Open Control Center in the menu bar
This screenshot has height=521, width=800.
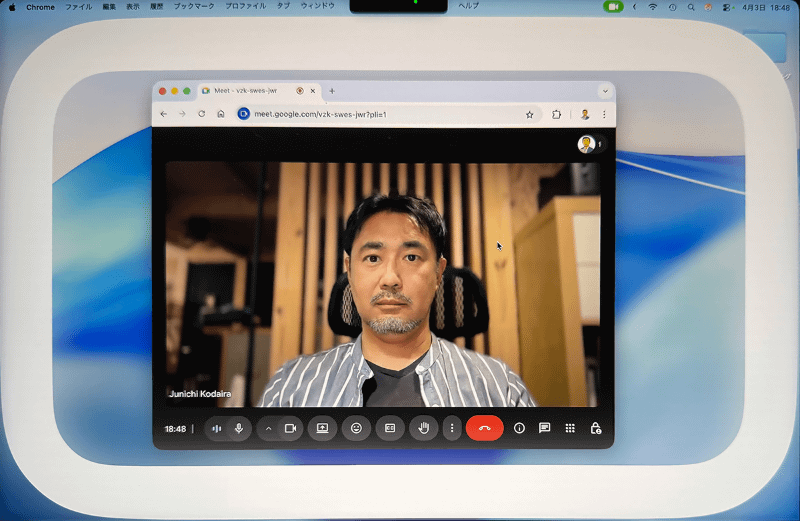point(727,8)
